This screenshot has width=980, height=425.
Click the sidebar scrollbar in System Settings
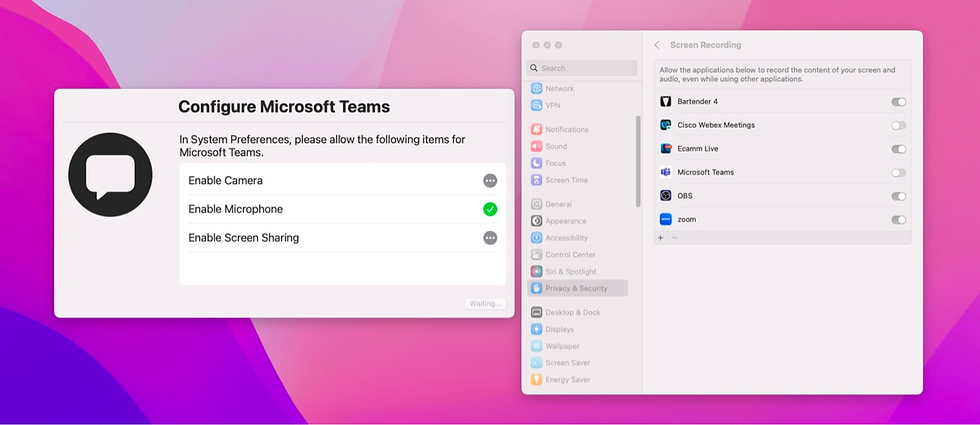pos(638,161)
